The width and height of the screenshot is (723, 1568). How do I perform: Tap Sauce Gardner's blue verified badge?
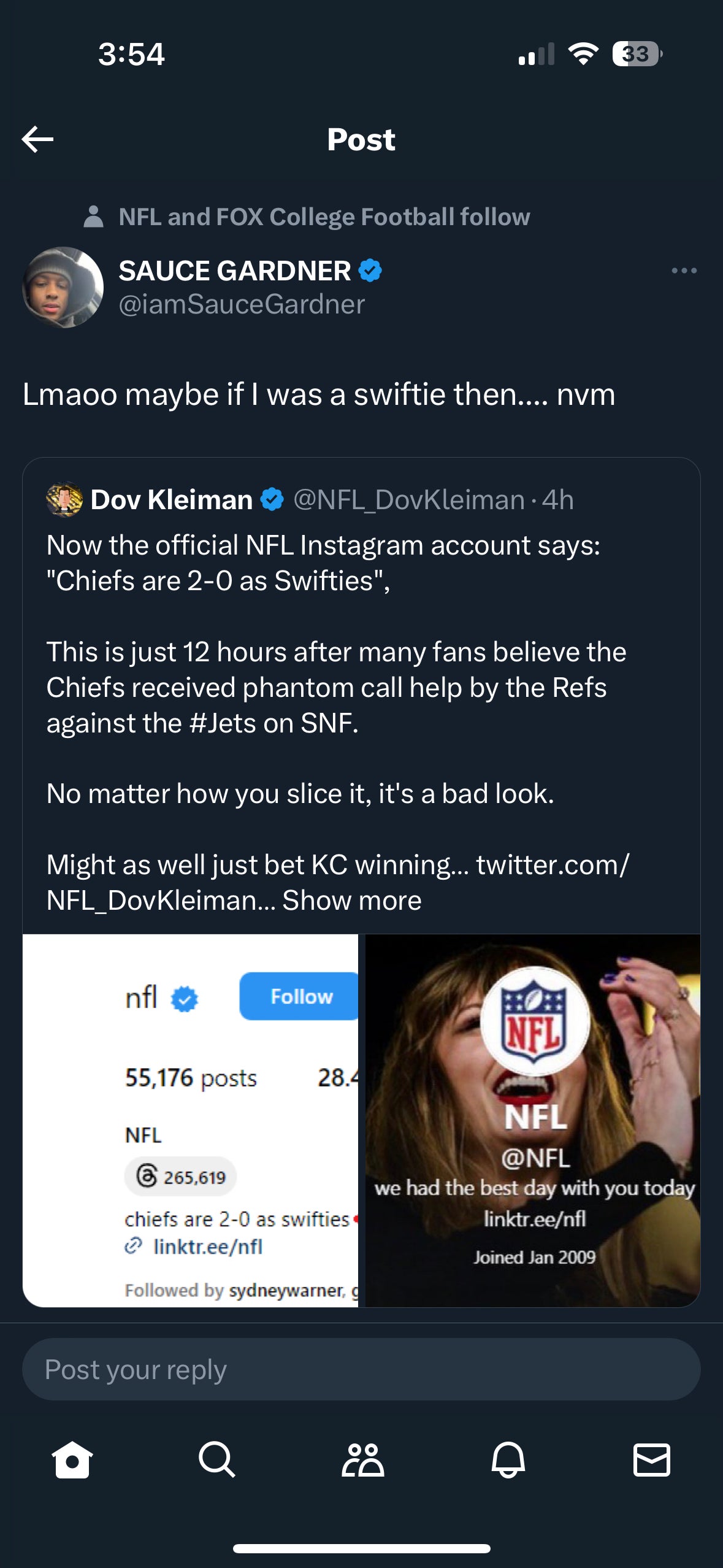point(370,271)
